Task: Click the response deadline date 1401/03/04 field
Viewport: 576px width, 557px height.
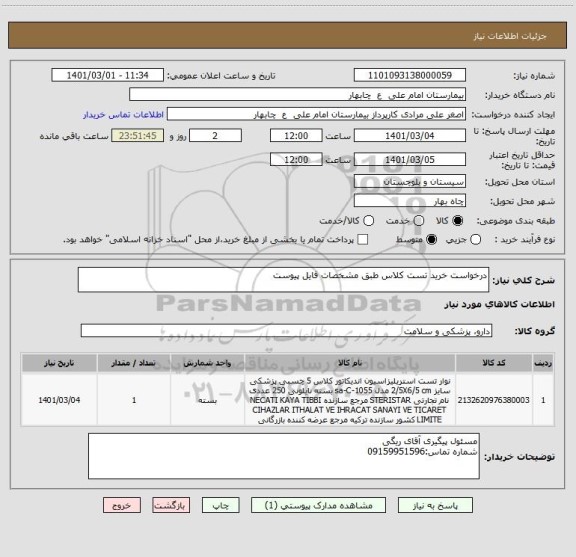Action: [410, 136]
